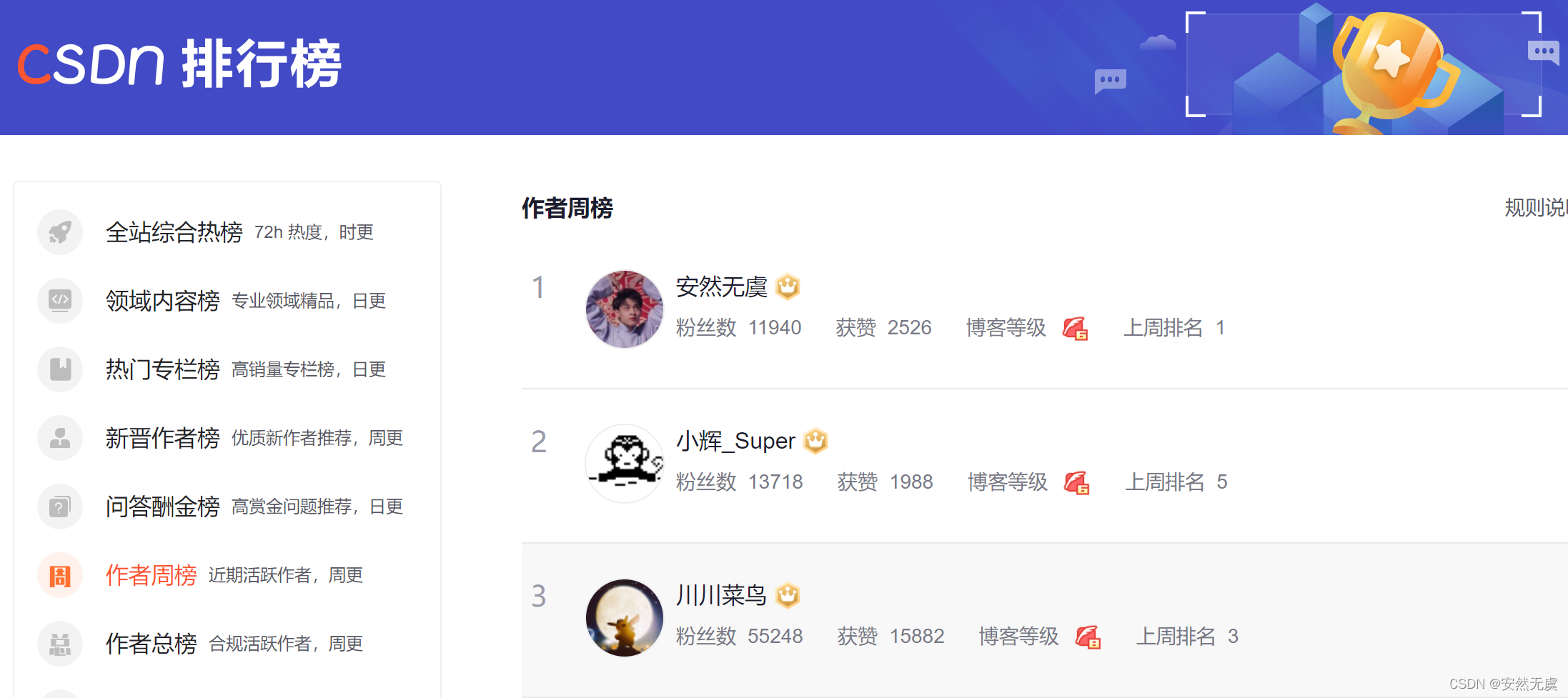Click the crown badge next to 安然无虞

tap(788, 286)
